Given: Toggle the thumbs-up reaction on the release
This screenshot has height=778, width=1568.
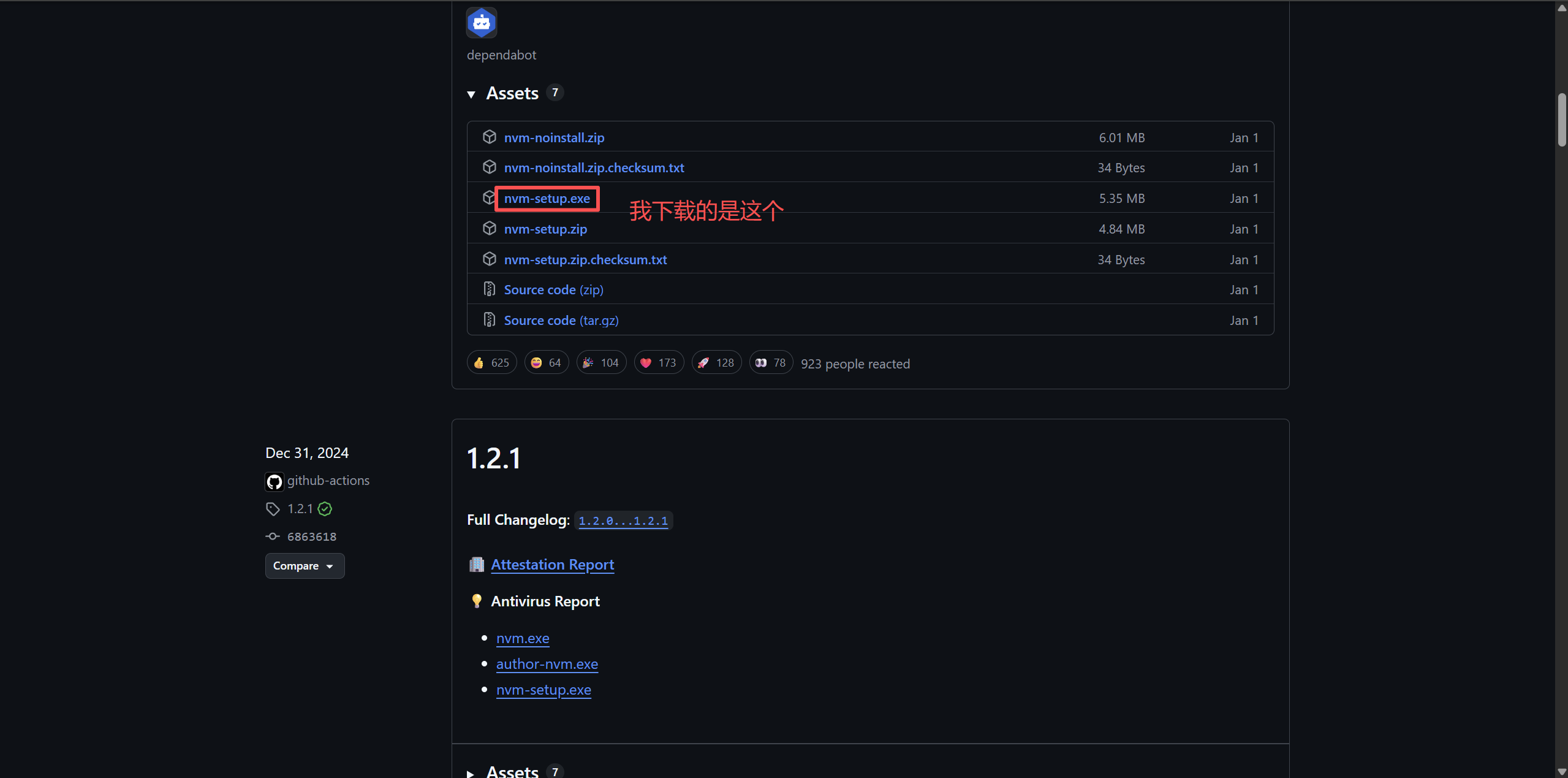Looking at the screenshot, I should [x=491, y=362].
